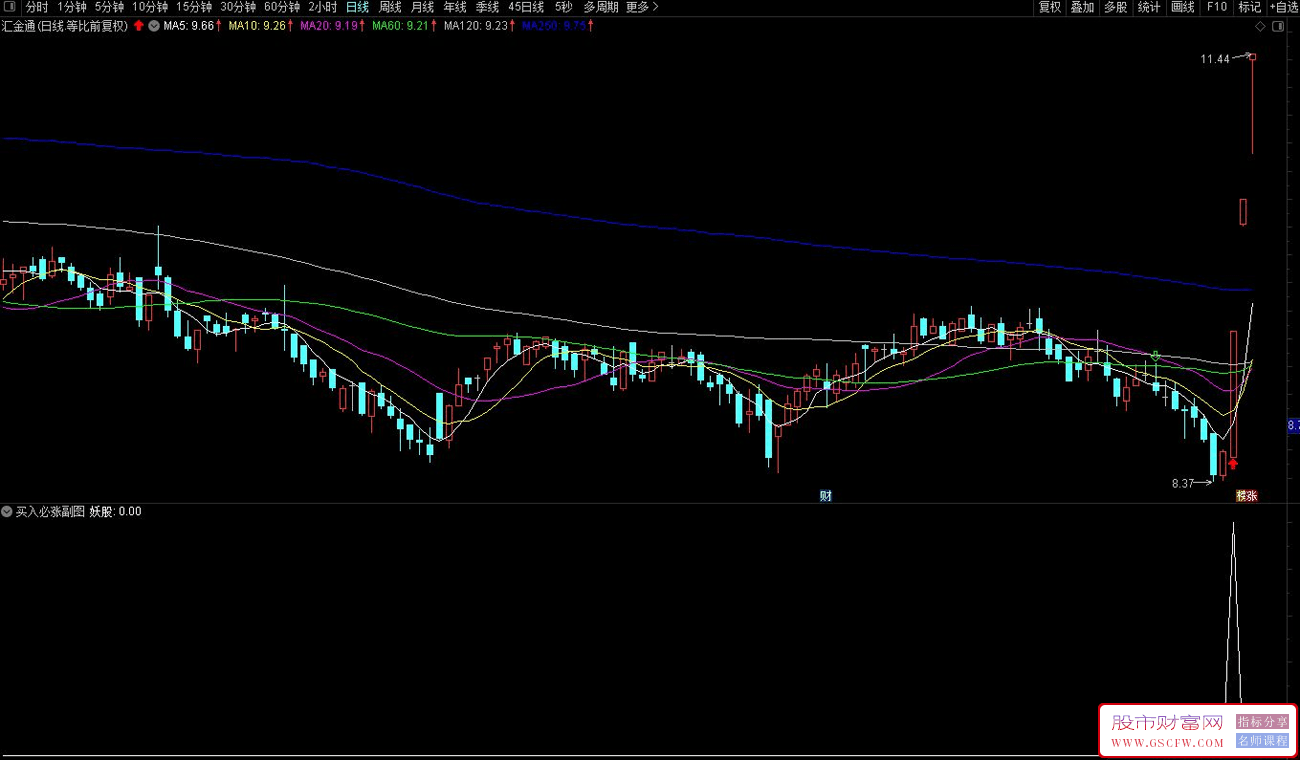Expand the 更多 periods menu
Image resolution: width=1300 pixels, height=760 pixels.
click(642, 7)
